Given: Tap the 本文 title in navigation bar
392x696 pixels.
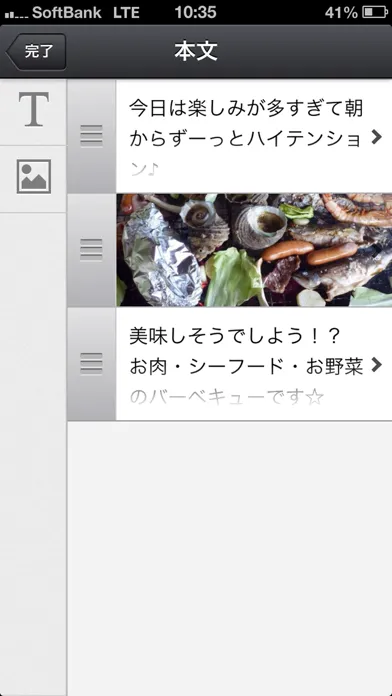Looking at the screenshot, I should coord(196,51).
